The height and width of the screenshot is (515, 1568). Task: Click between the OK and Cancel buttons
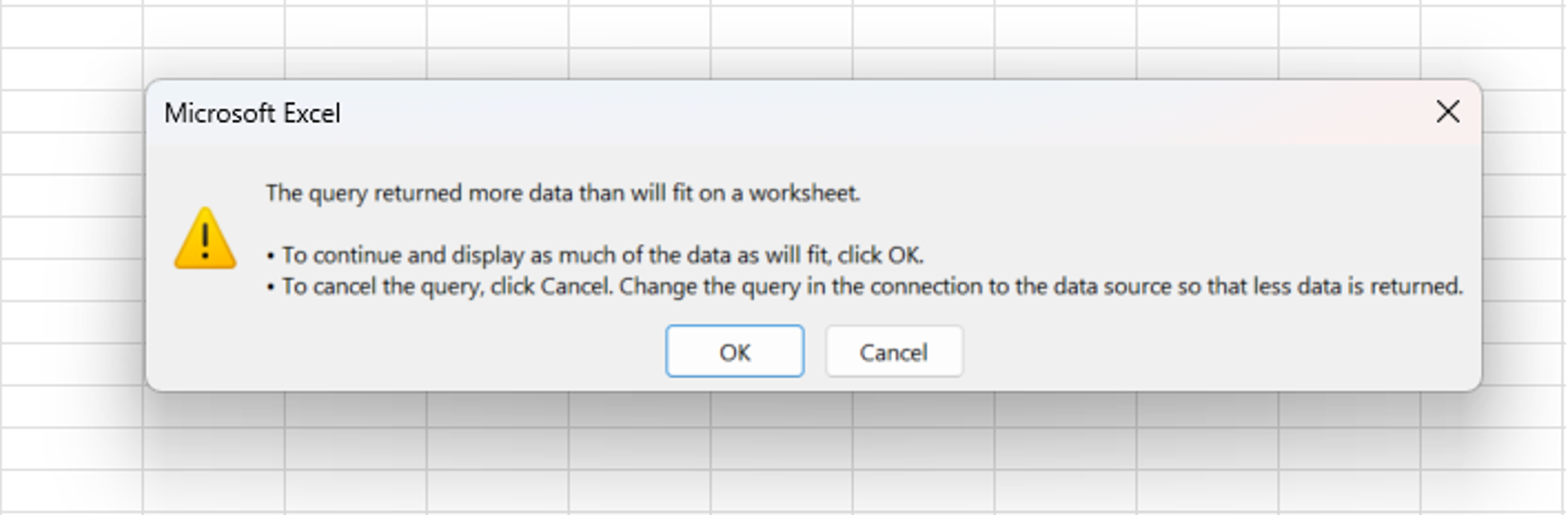pyautogui.click(x=816, y=352)
